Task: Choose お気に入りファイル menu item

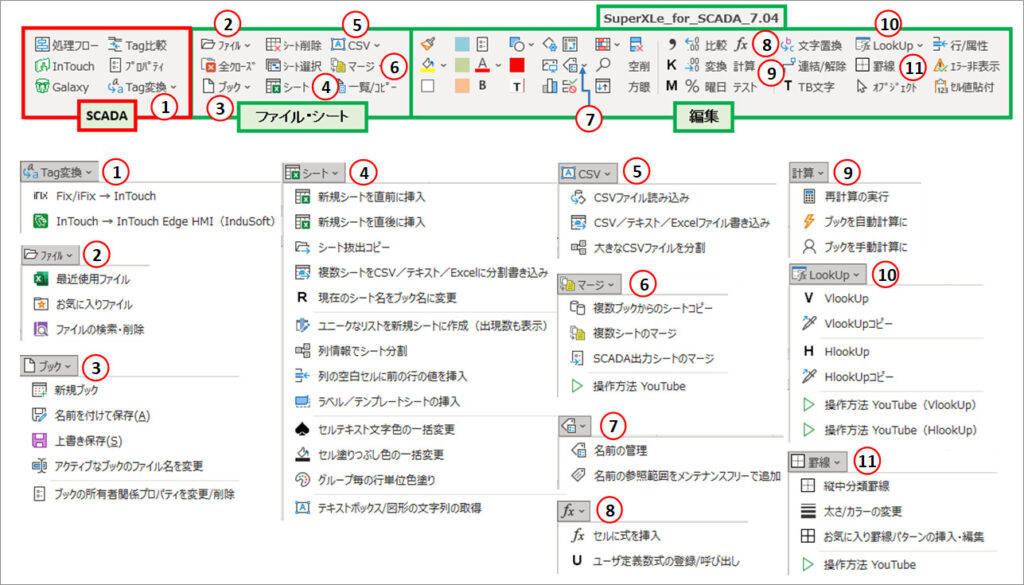Action: pos(82,304)
